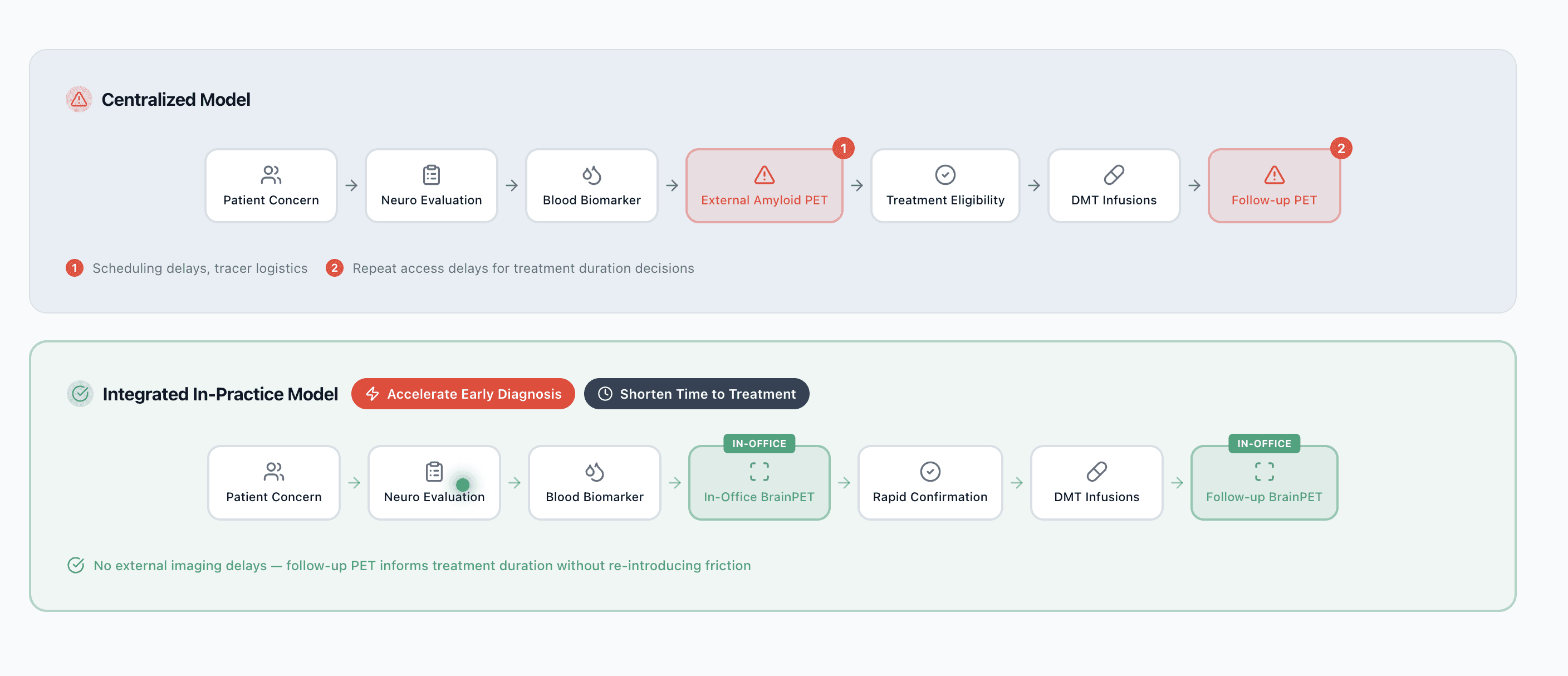Click legend marker 1 beside Scheduling delays text
The height and width of the screenshot is (676, 1568).
(x=74, y=268)
